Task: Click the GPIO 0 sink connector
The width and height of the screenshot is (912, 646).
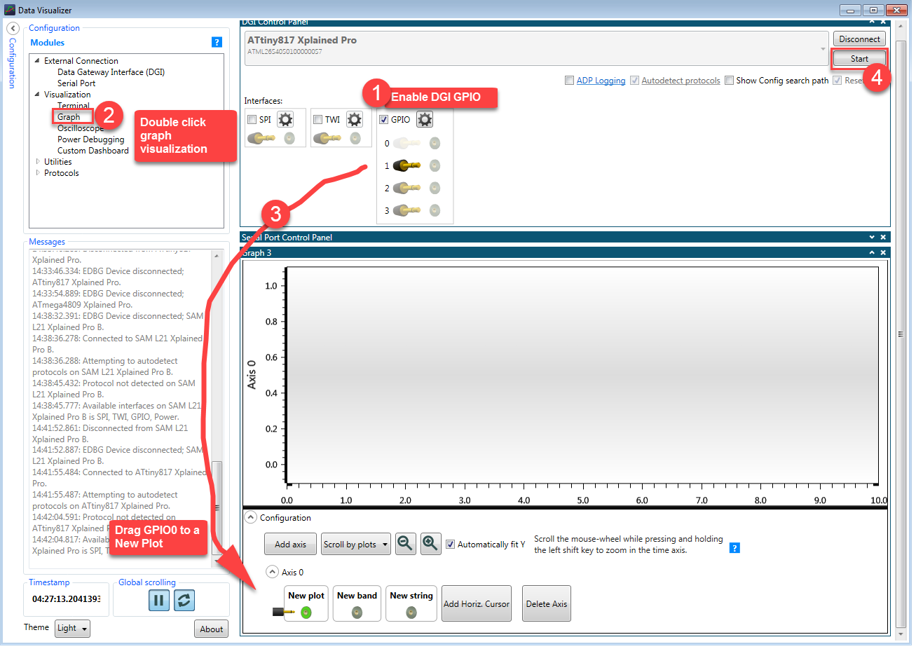Action: (434, 144)
